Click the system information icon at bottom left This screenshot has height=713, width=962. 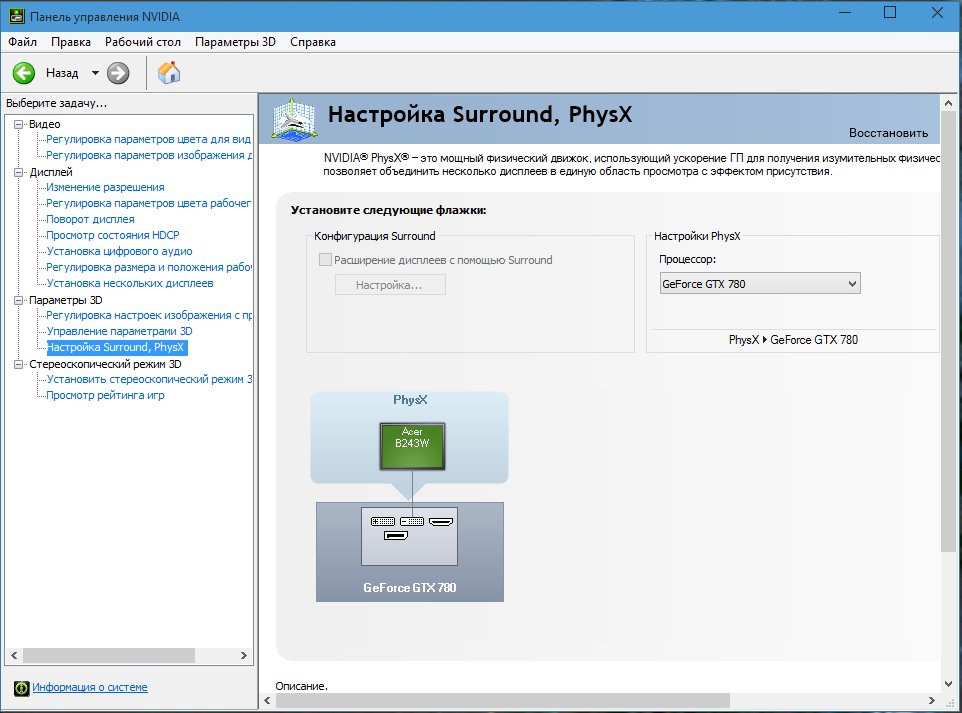21,687
